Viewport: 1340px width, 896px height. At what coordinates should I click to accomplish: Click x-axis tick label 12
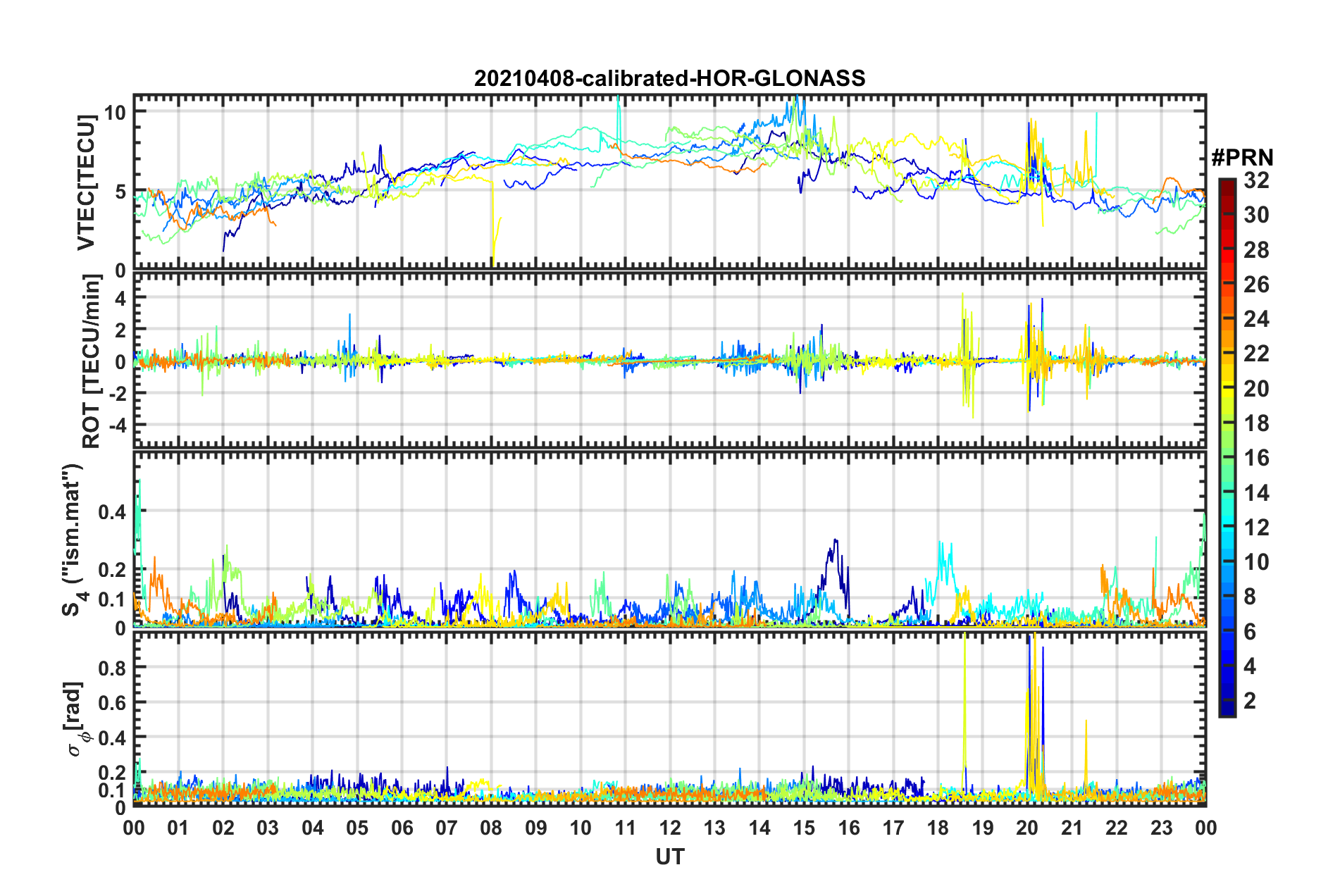669,828
